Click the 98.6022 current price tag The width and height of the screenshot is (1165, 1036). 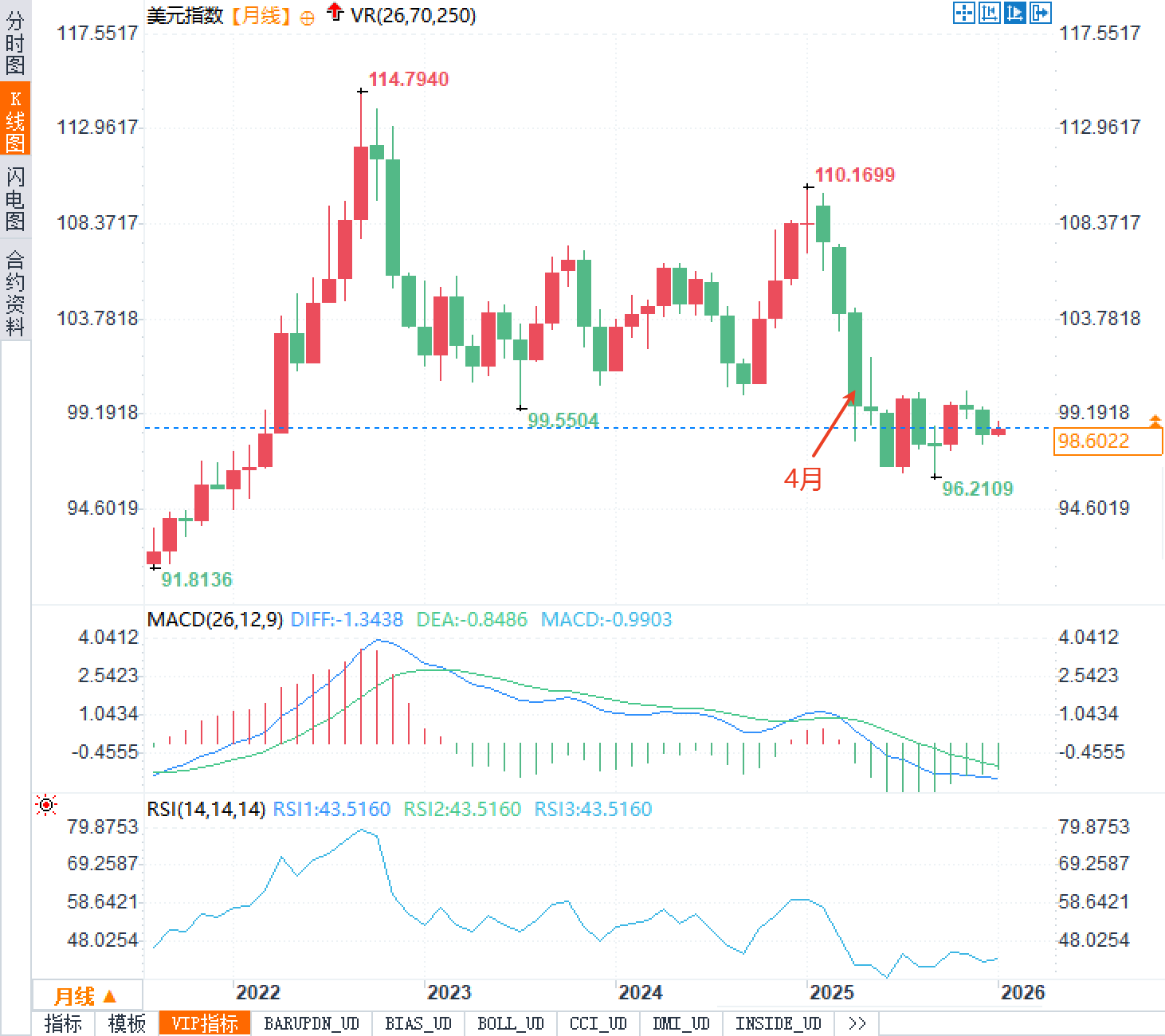tap(1107, 441)
